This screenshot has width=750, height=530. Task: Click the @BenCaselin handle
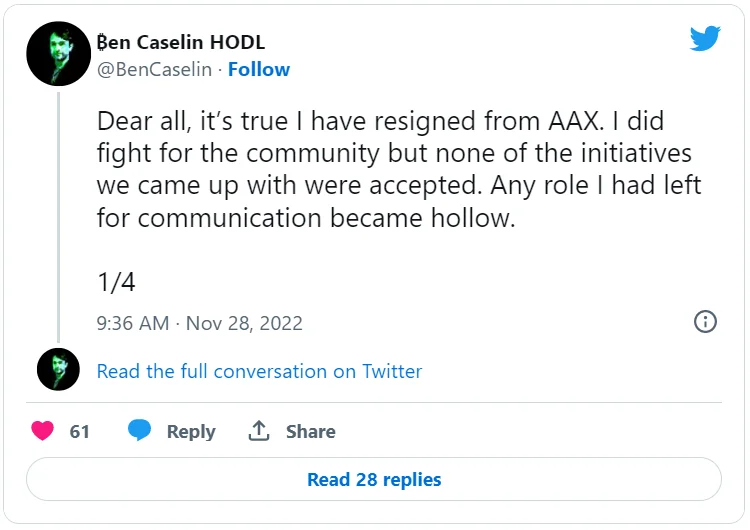pos(156,69)
